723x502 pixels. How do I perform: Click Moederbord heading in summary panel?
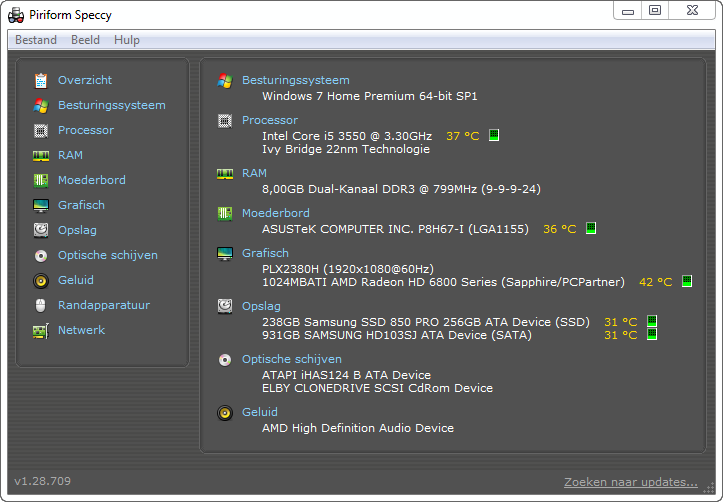coord(276,213)
